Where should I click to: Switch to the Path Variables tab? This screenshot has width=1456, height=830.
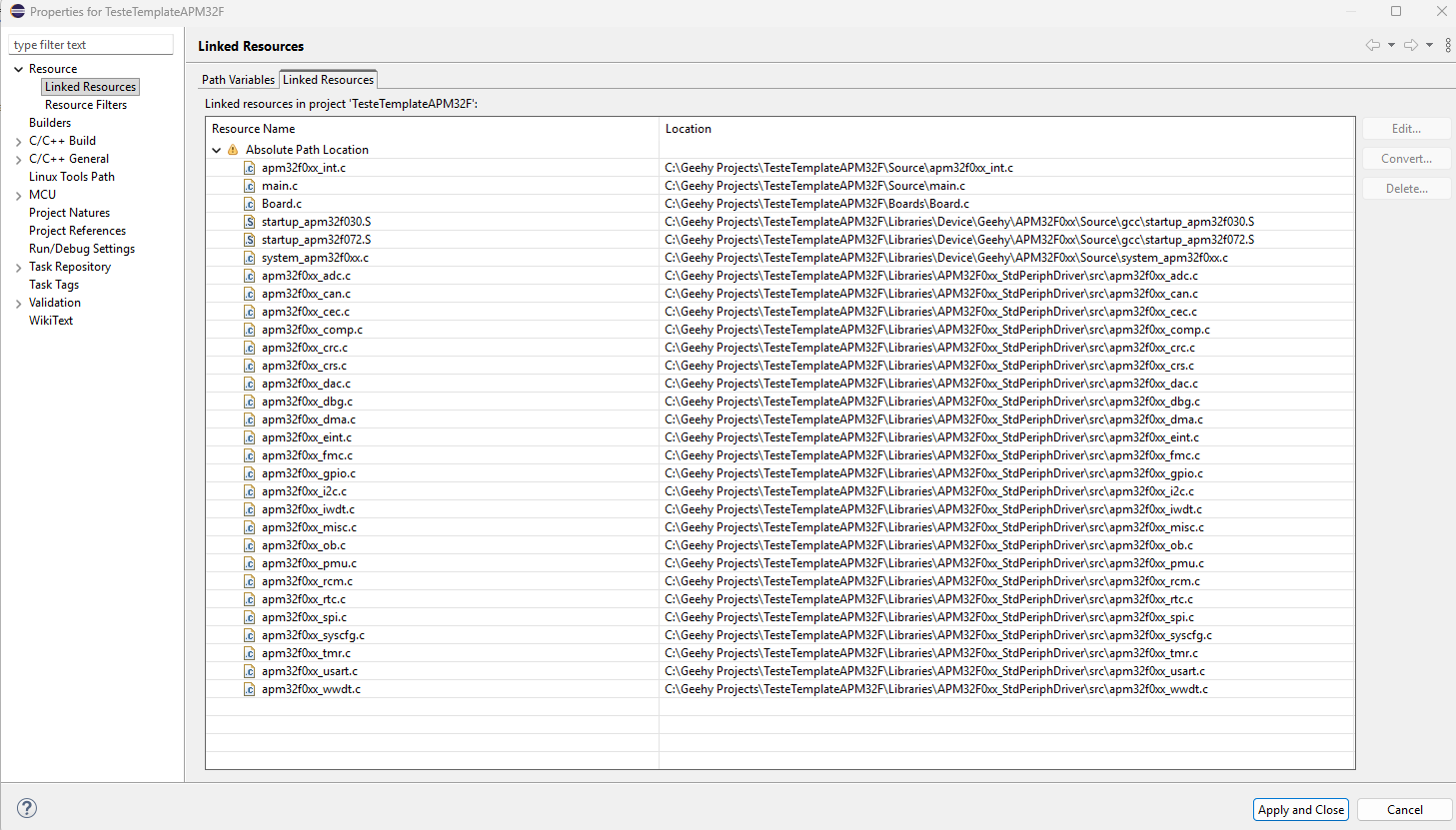[238, 80]
